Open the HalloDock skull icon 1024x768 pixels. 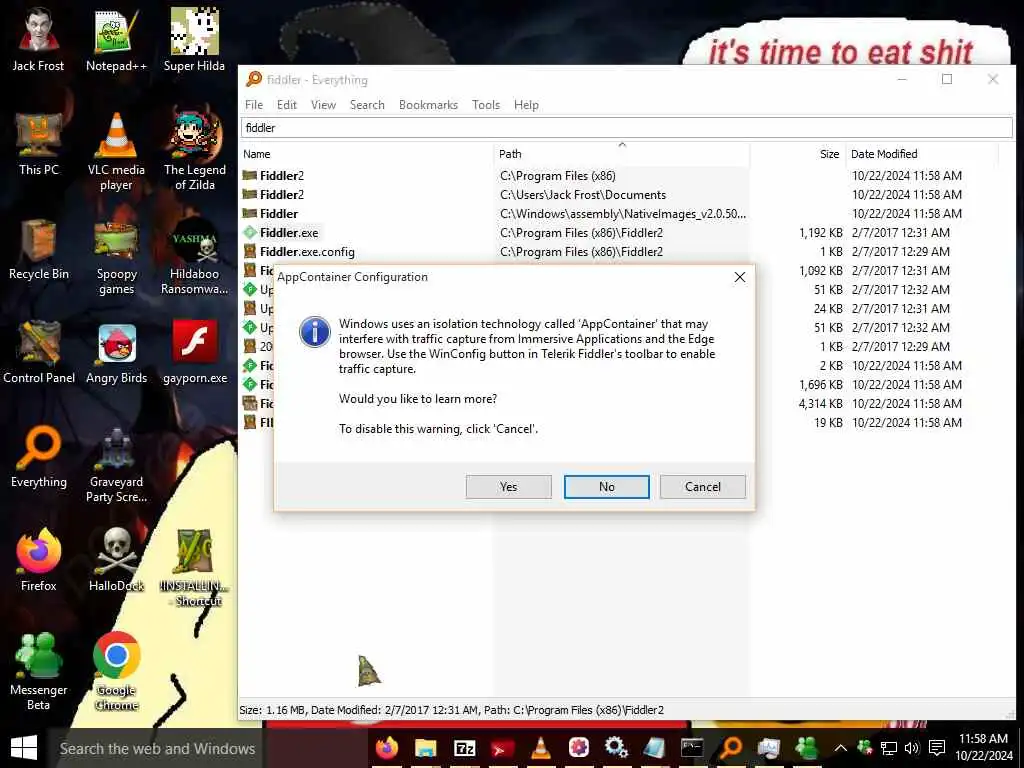(x=116, y=559)
